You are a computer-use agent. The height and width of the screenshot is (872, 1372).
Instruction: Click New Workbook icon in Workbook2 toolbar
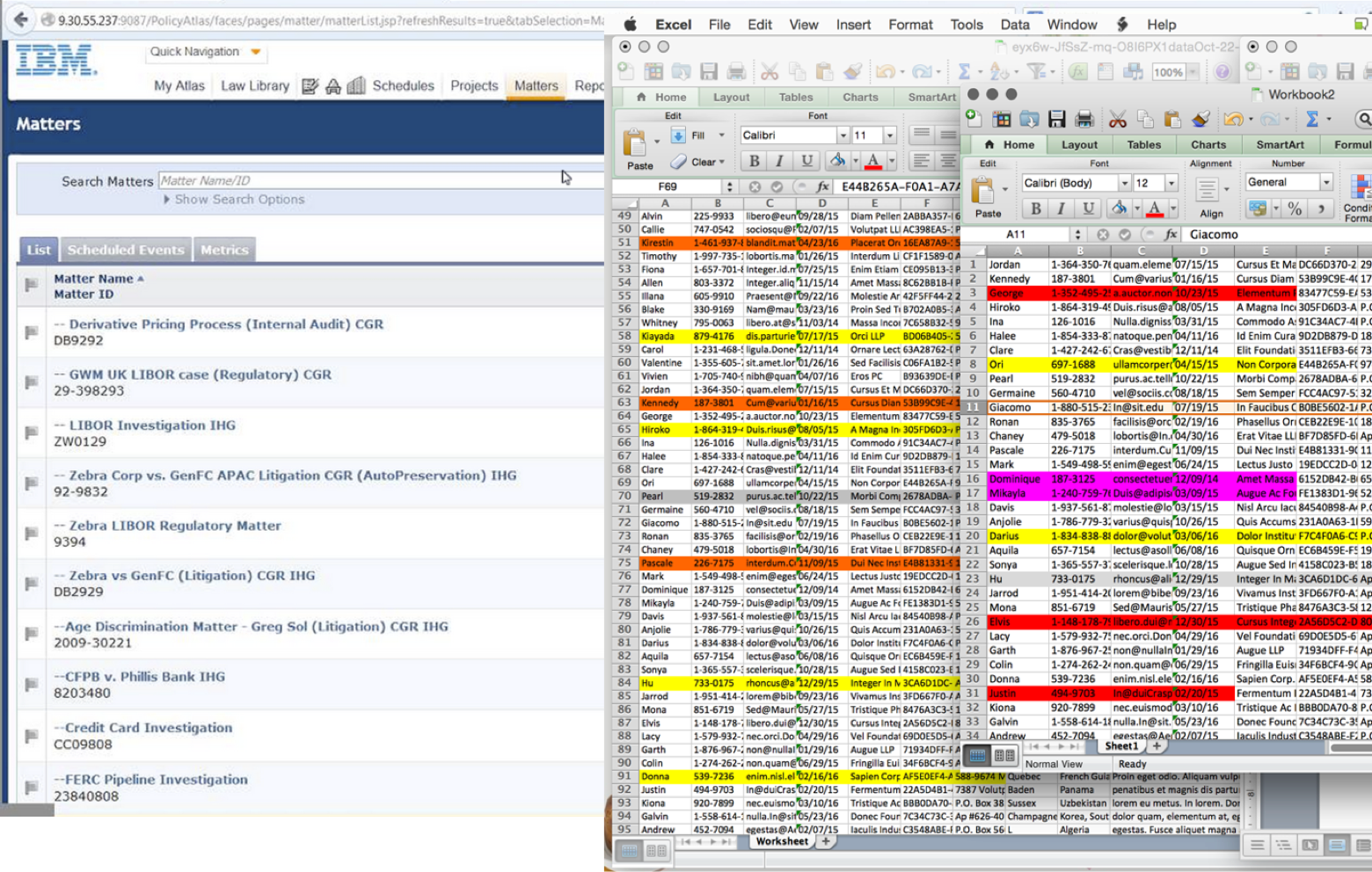coord(974,119)
